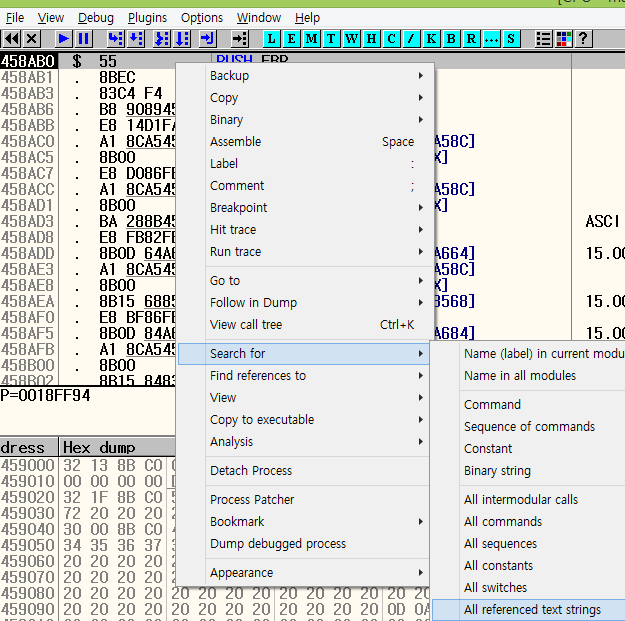Viewport: 625px width, 621px height.
Task: Expand the Appearance submenu
Action: click(x=304, y=572)
